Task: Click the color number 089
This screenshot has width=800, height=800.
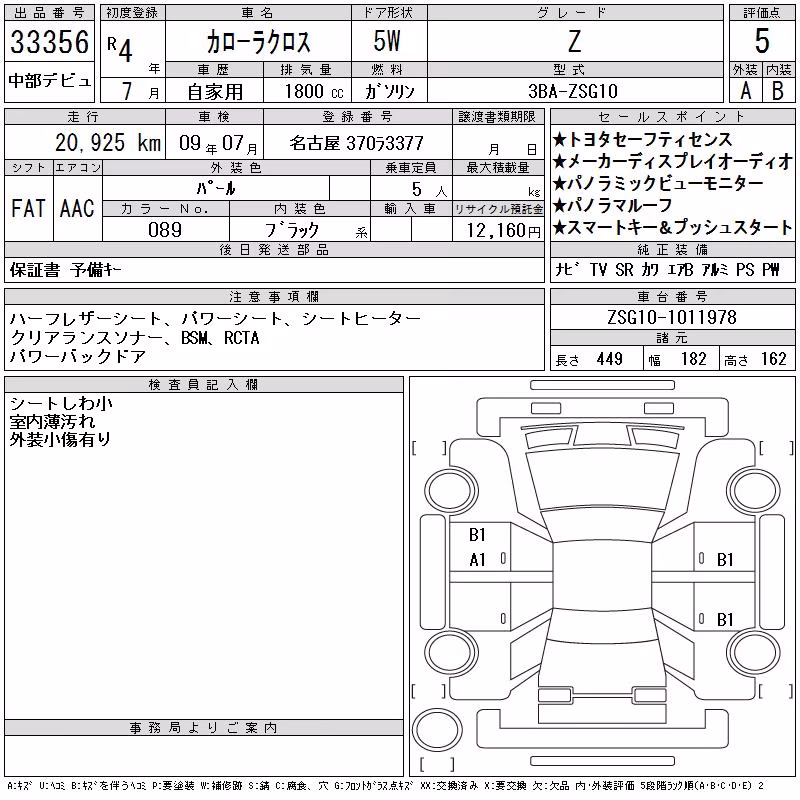Action: click(x=165, y=230)
